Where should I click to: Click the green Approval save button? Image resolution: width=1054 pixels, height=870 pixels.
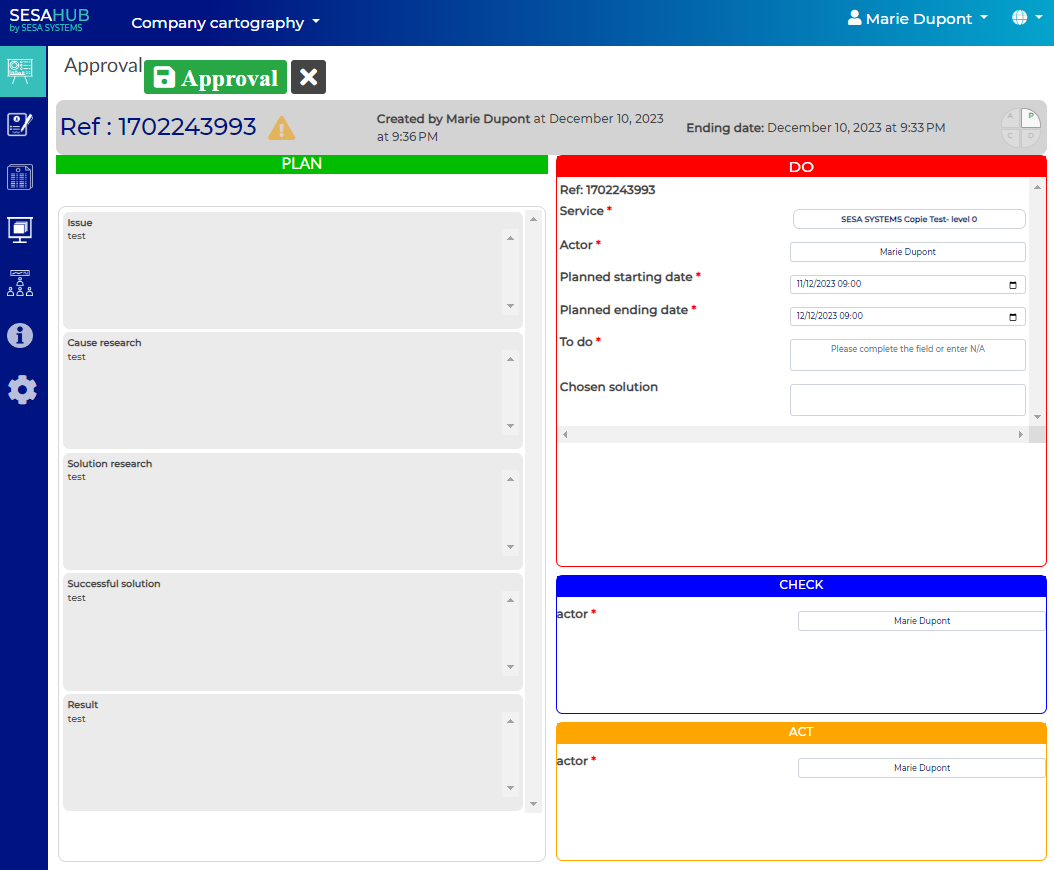[215, 78]
